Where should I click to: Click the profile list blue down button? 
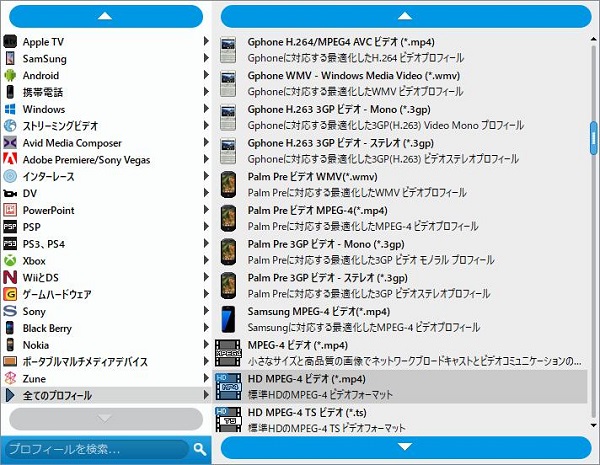pos(406,447)
